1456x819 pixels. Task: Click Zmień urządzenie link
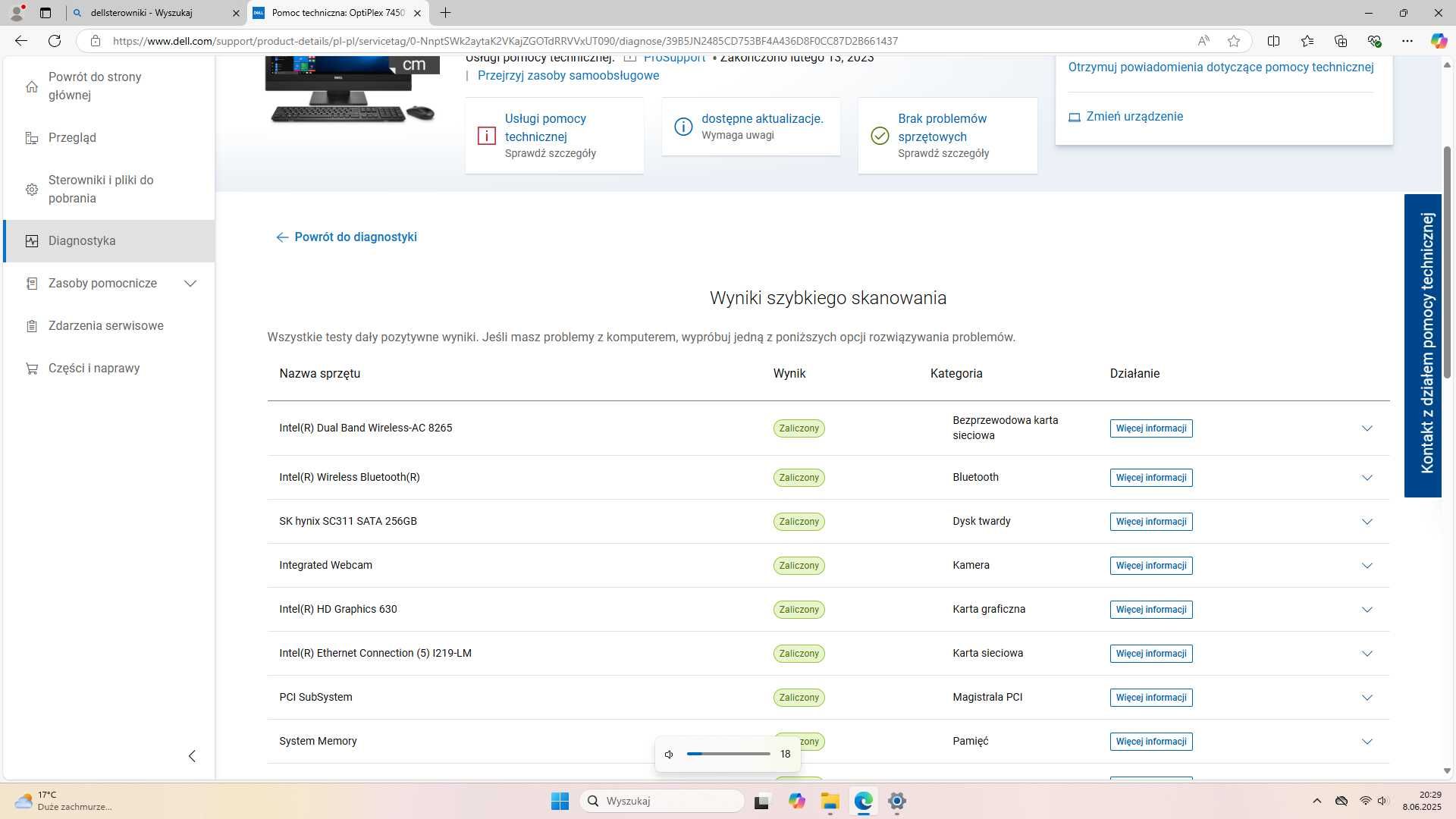pos(1125,116)
